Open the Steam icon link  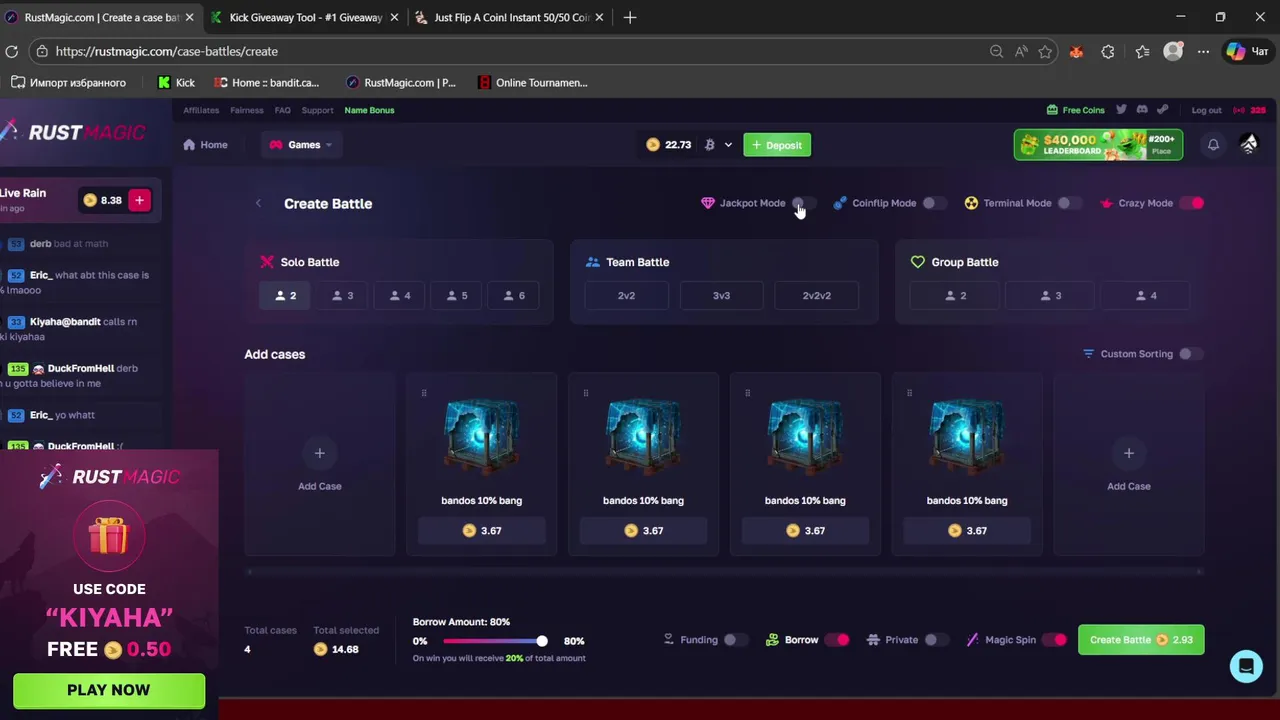click(1162, 110)
